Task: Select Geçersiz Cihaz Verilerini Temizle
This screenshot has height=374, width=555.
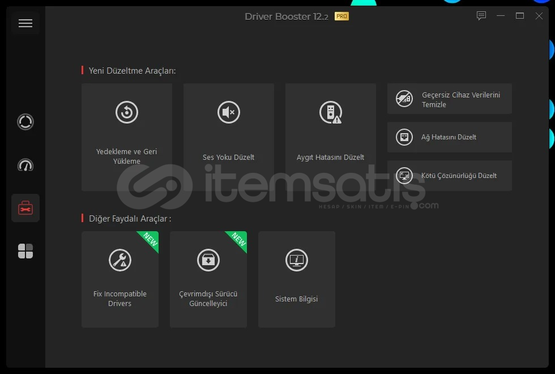Action: [x=450, y=99]
